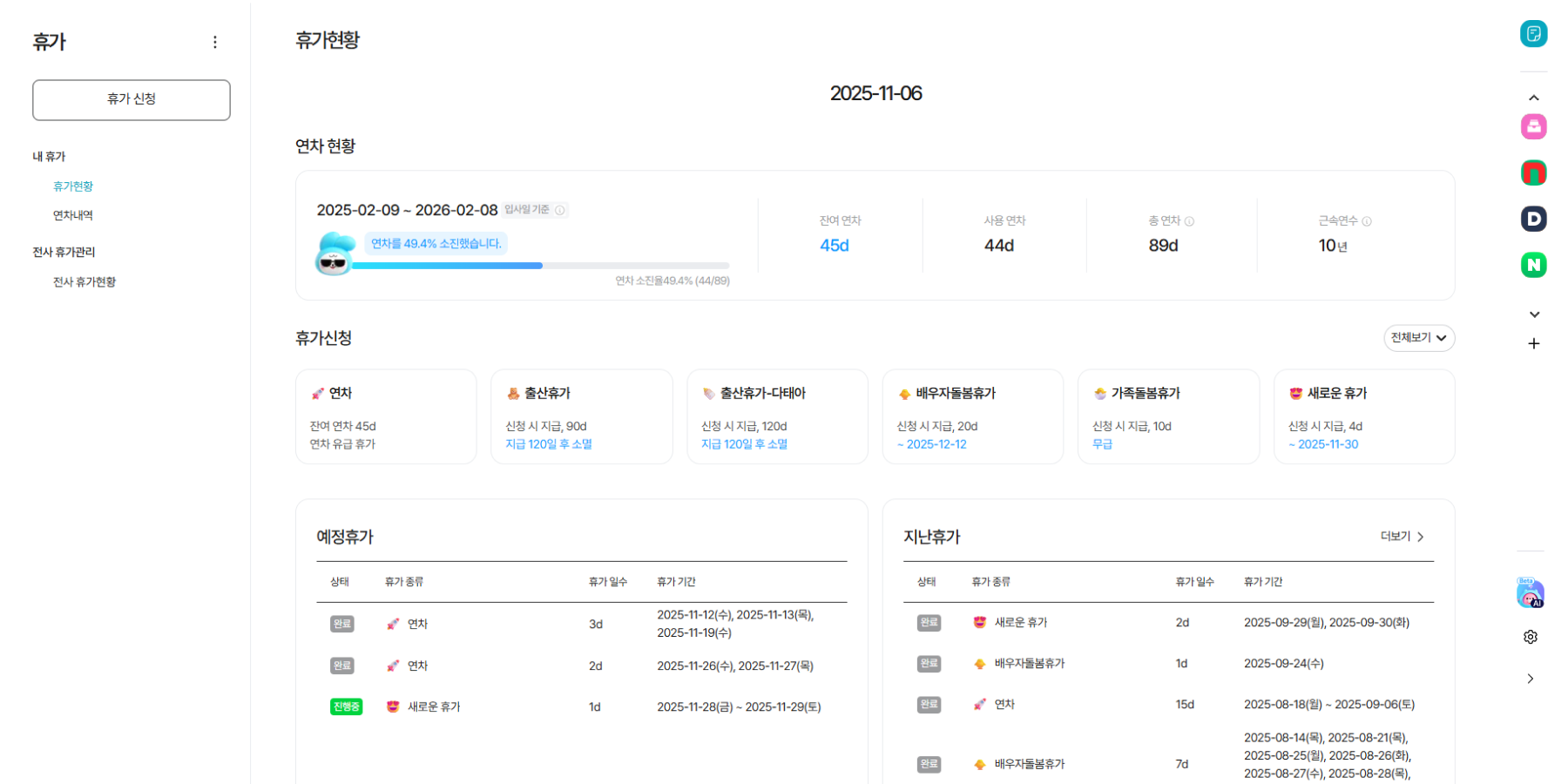Go to 연차내역 in sidebar
The width and height of the screenshot is (1568, 784).
point(73,215)
